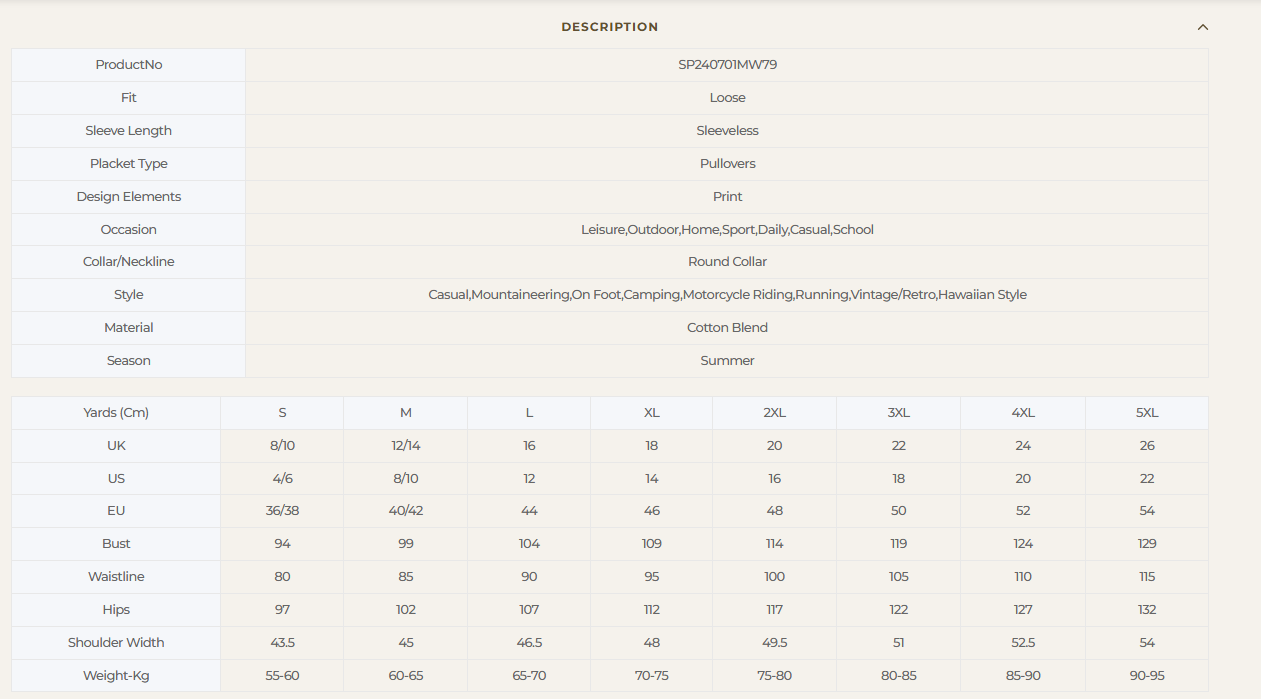This screenshot has width=1261, height=699.
Task: Select the Round Collar cell
Action: point(727,262)
